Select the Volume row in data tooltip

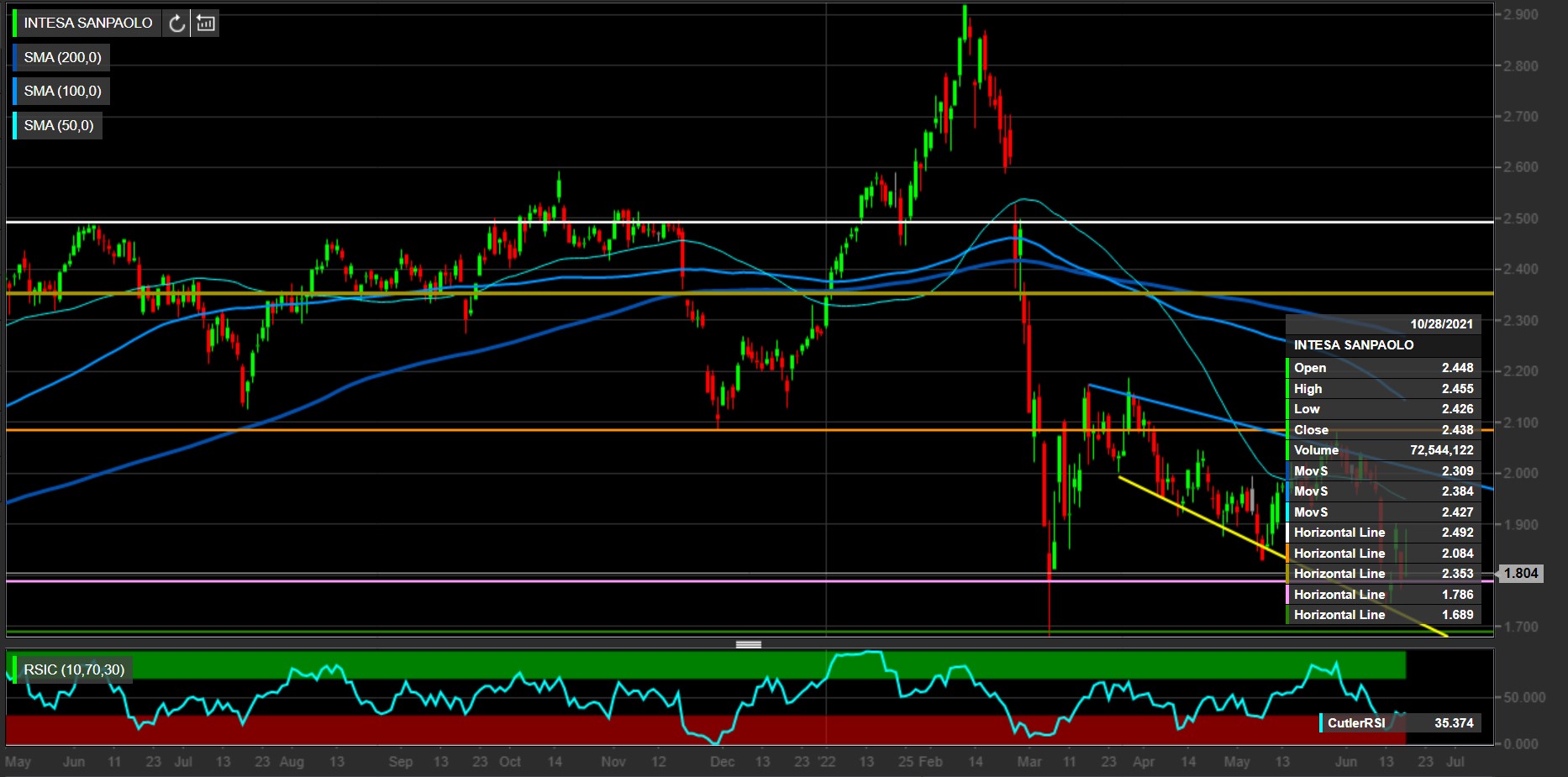click(1383, 450)
